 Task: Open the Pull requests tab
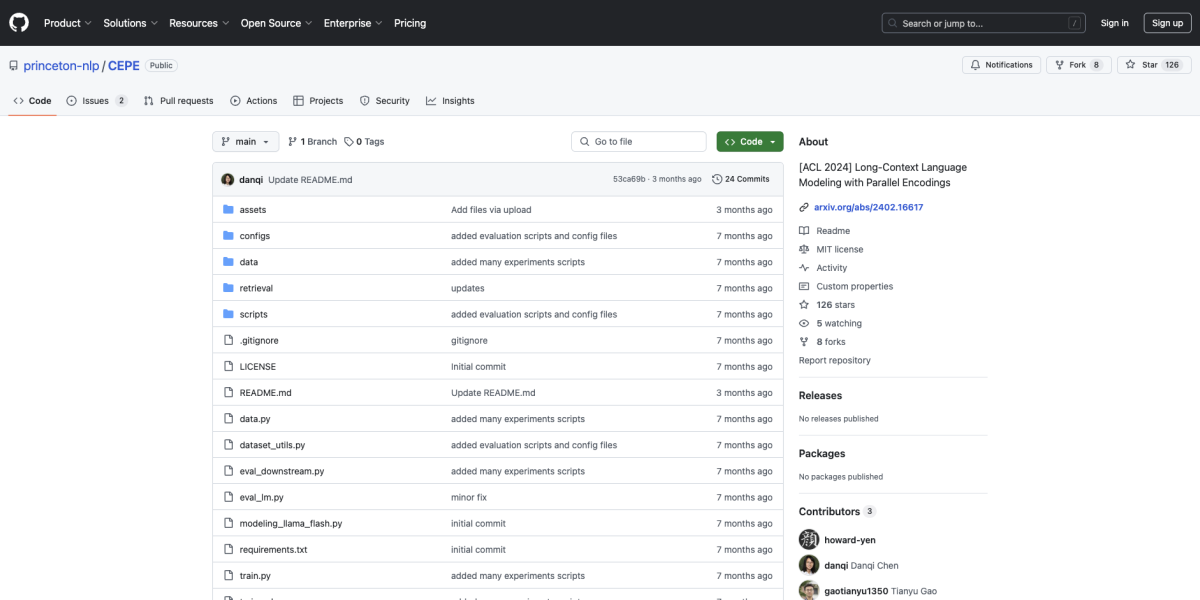click(x=178, y=101)
